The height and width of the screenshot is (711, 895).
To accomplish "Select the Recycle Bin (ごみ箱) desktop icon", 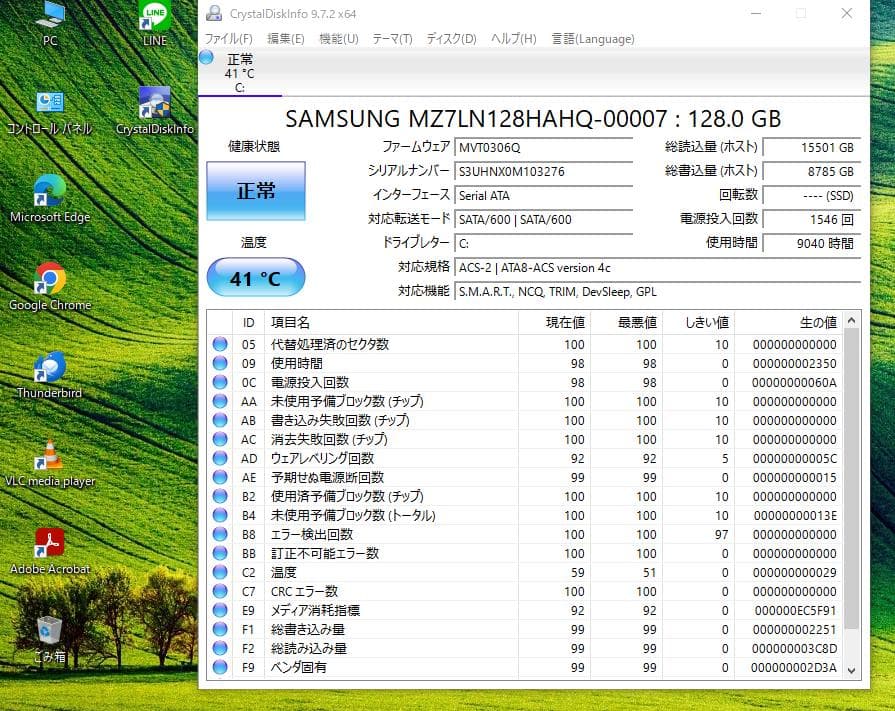I will [50, 639].
